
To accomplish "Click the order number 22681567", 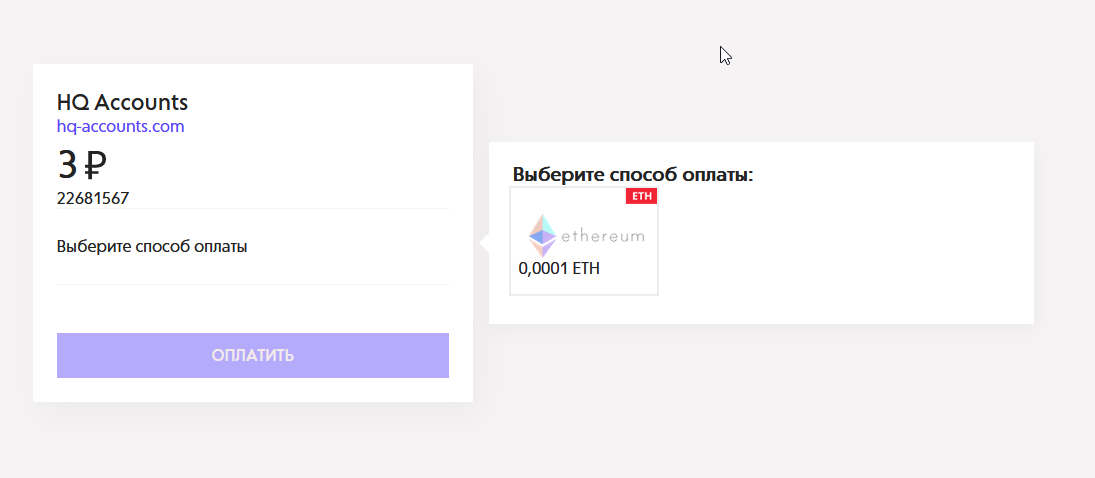I will [93, 198].
